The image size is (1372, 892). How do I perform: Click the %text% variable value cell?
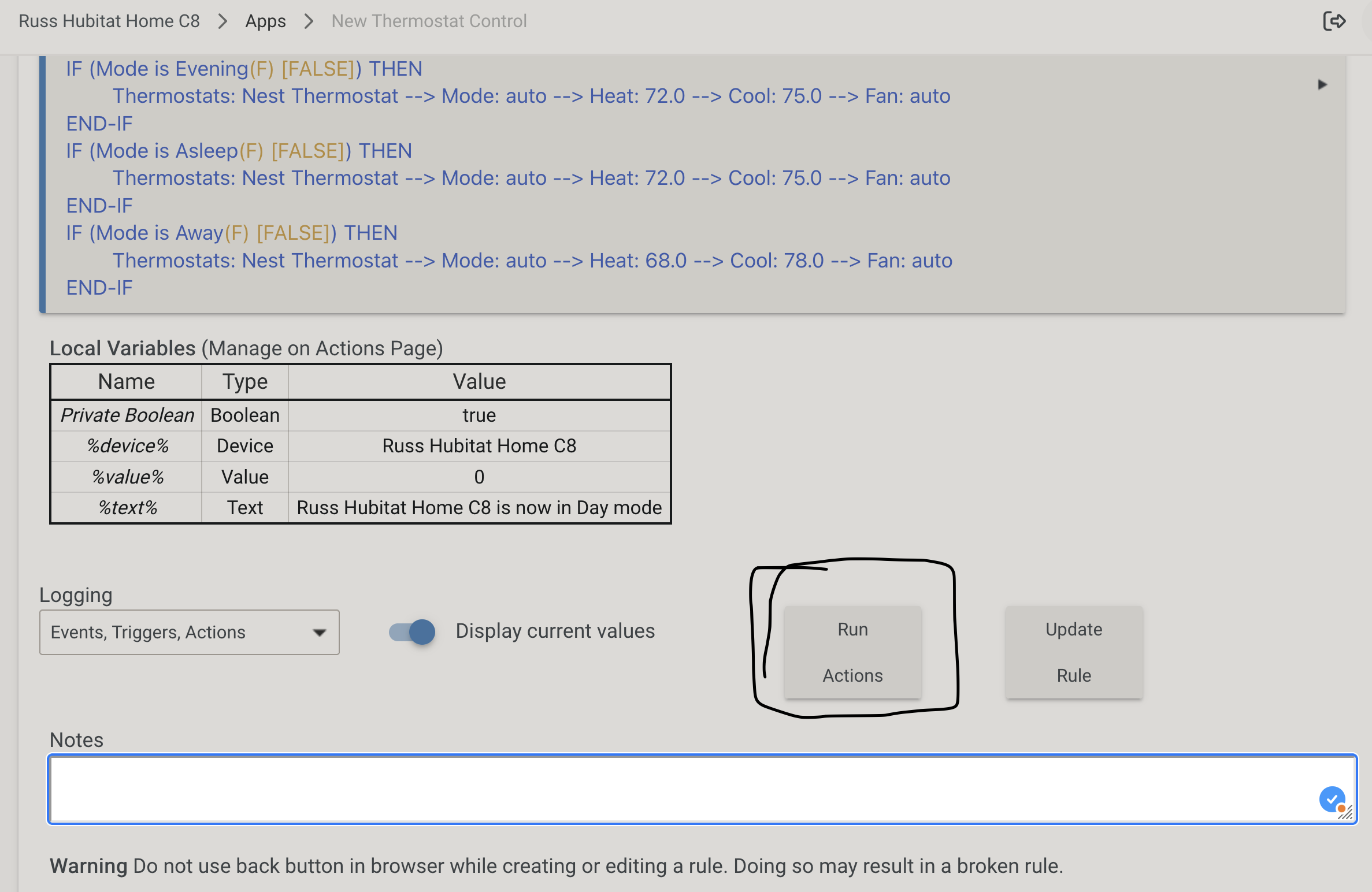pyautogui.click(x=479, y=508)
